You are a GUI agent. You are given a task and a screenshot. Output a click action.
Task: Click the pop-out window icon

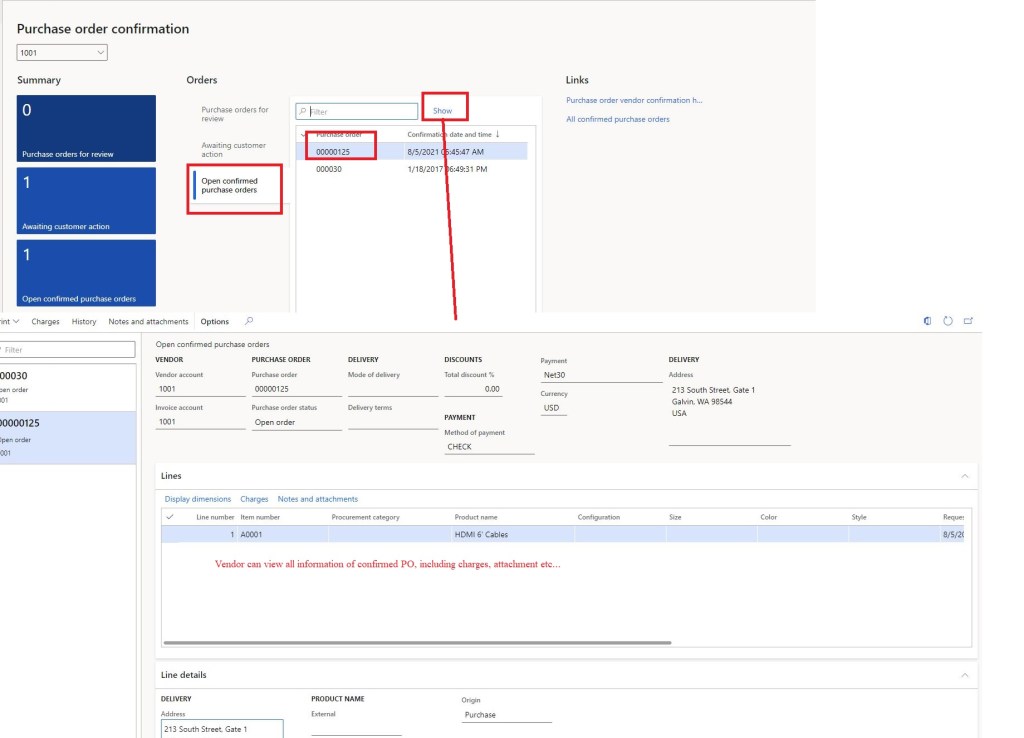tap(968, 322)
